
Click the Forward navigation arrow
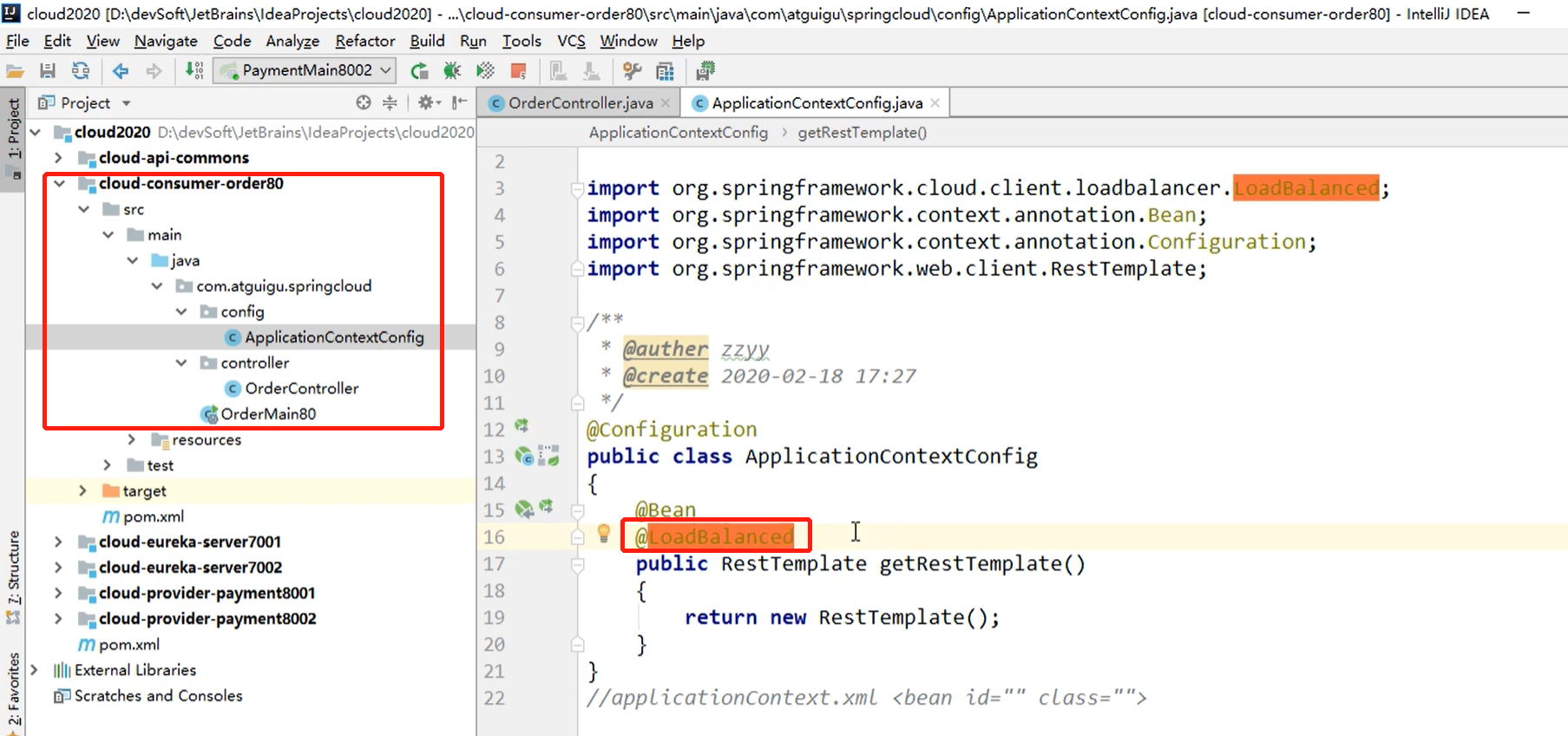click(154, 71)
